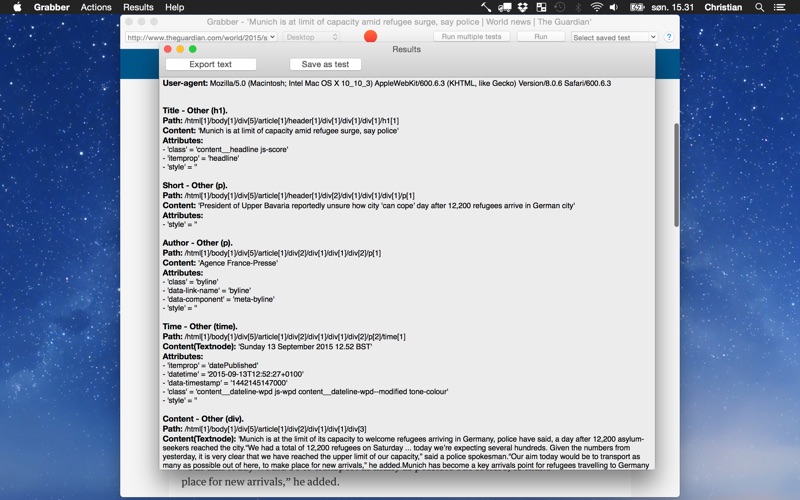Click the red record indicator button

(370, 37)
